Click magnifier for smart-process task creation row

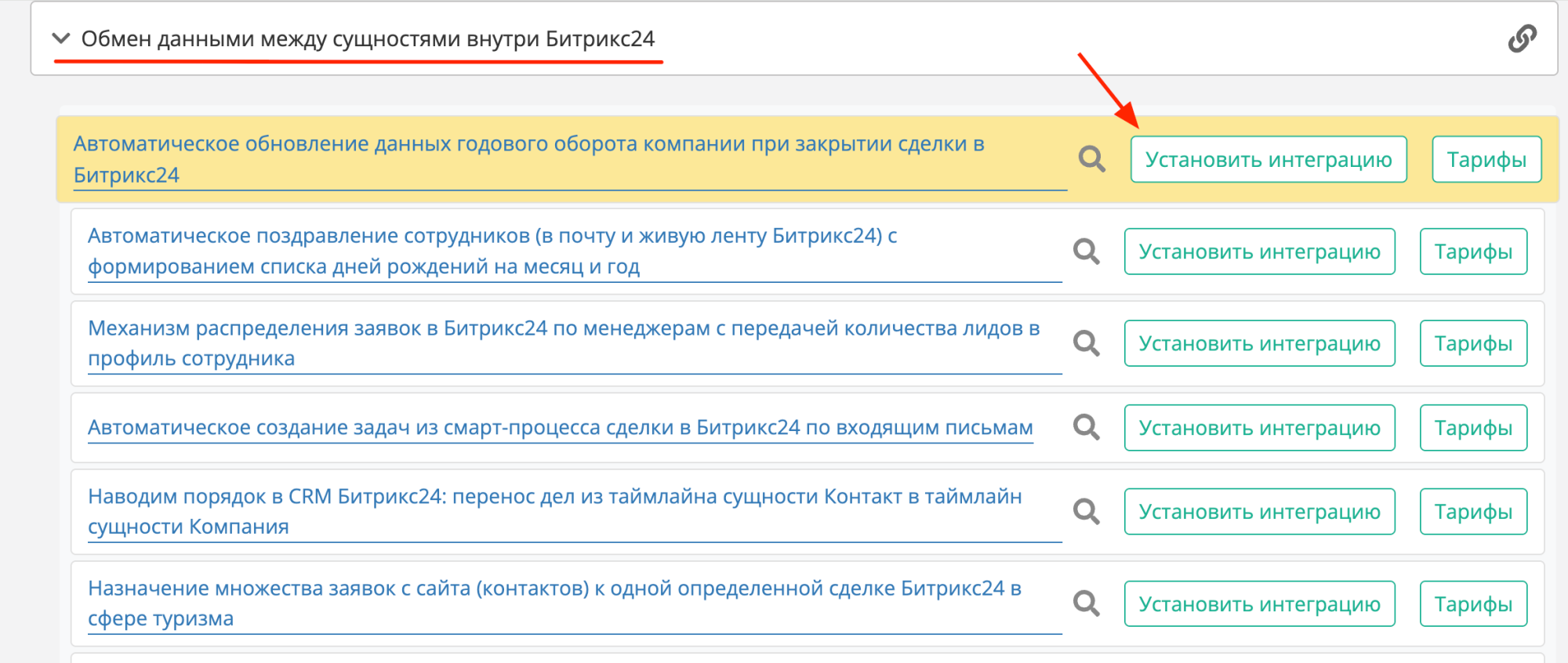click(x=1086, y=427)
